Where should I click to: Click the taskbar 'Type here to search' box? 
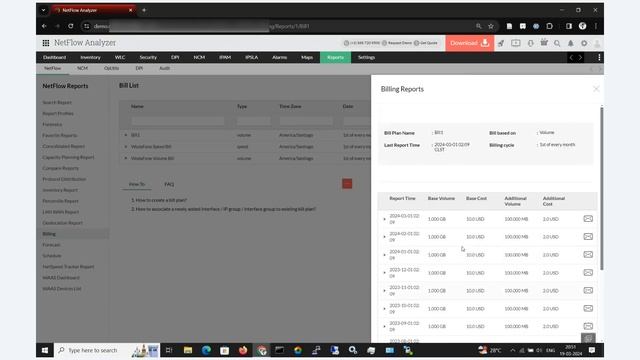pyautogui.click(x=107, y=350)
